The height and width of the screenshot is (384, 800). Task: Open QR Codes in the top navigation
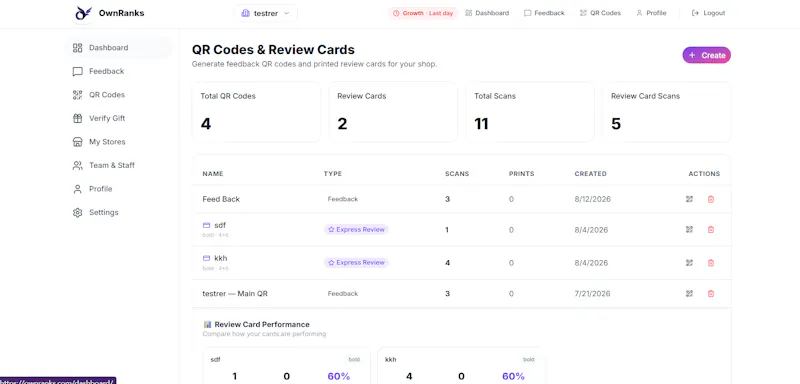[600, 13]
